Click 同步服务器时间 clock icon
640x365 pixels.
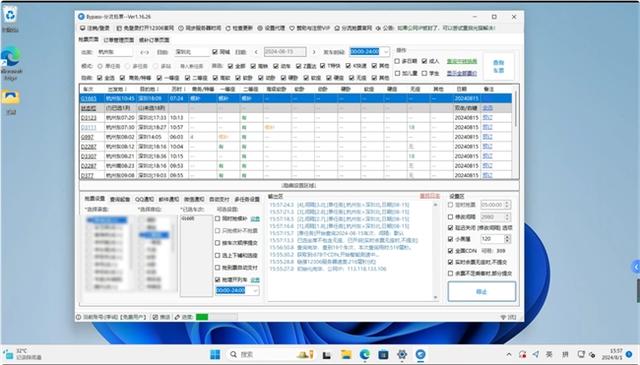[x=181, y=28]
